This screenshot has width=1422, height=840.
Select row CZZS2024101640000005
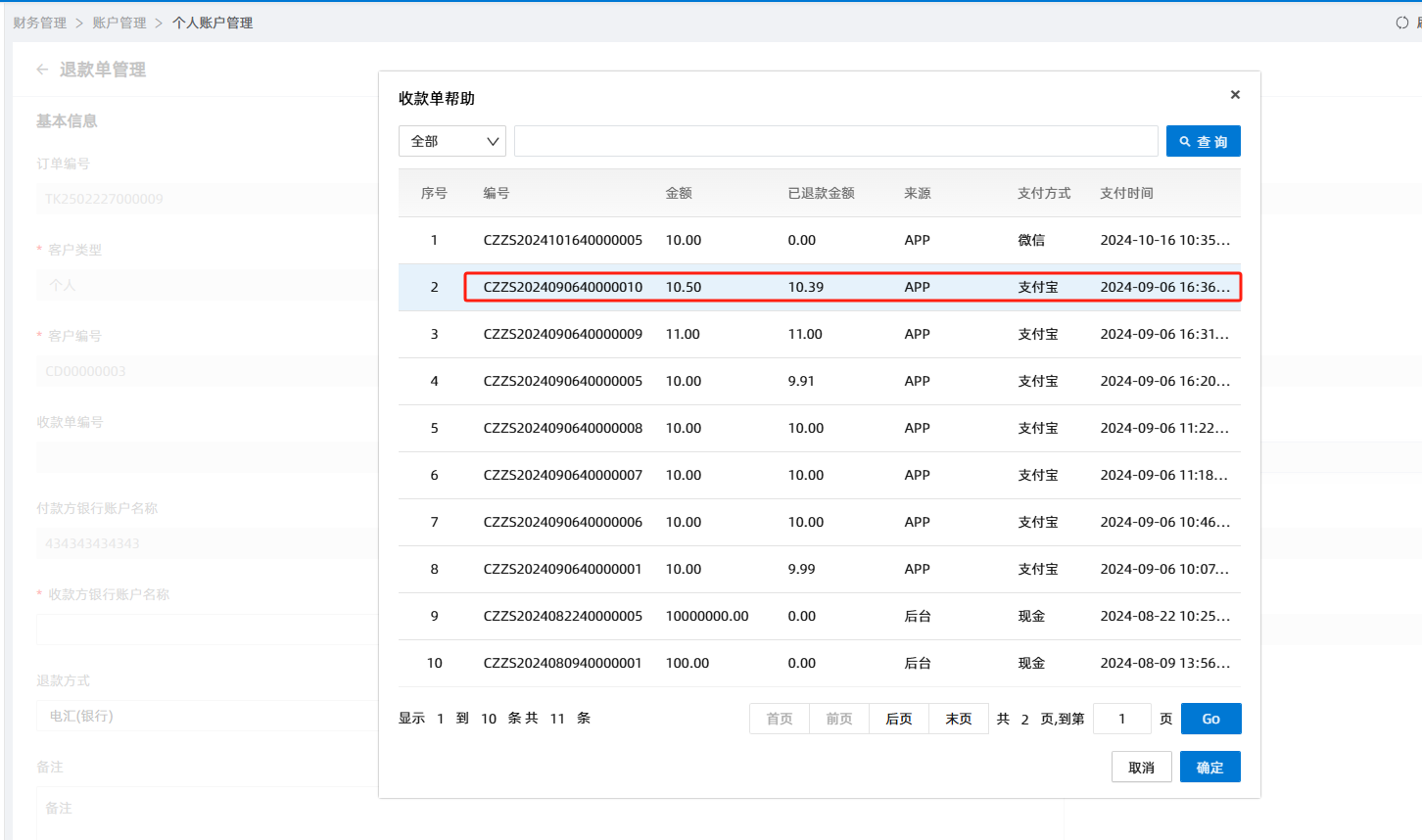[x=562, y=241]
